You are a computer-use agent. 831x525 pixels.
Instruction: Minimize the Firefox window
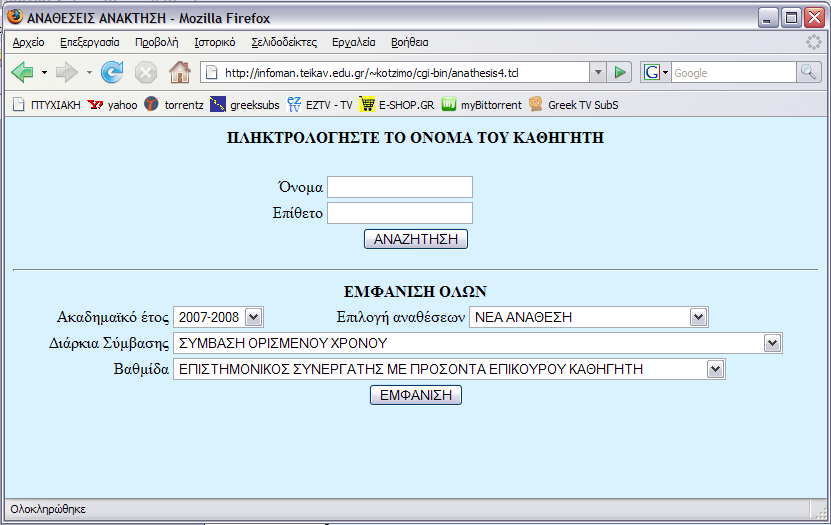[767, 18]
